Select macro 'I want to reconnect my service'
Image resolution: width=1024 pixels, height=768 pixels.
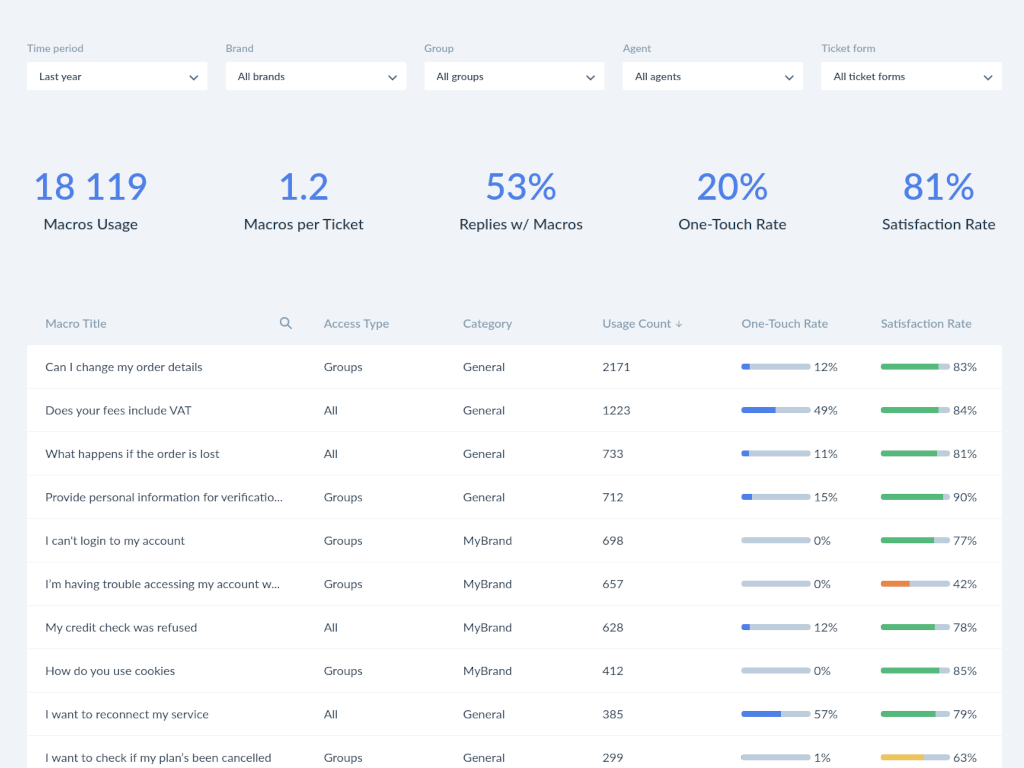(x=127, y=714)
